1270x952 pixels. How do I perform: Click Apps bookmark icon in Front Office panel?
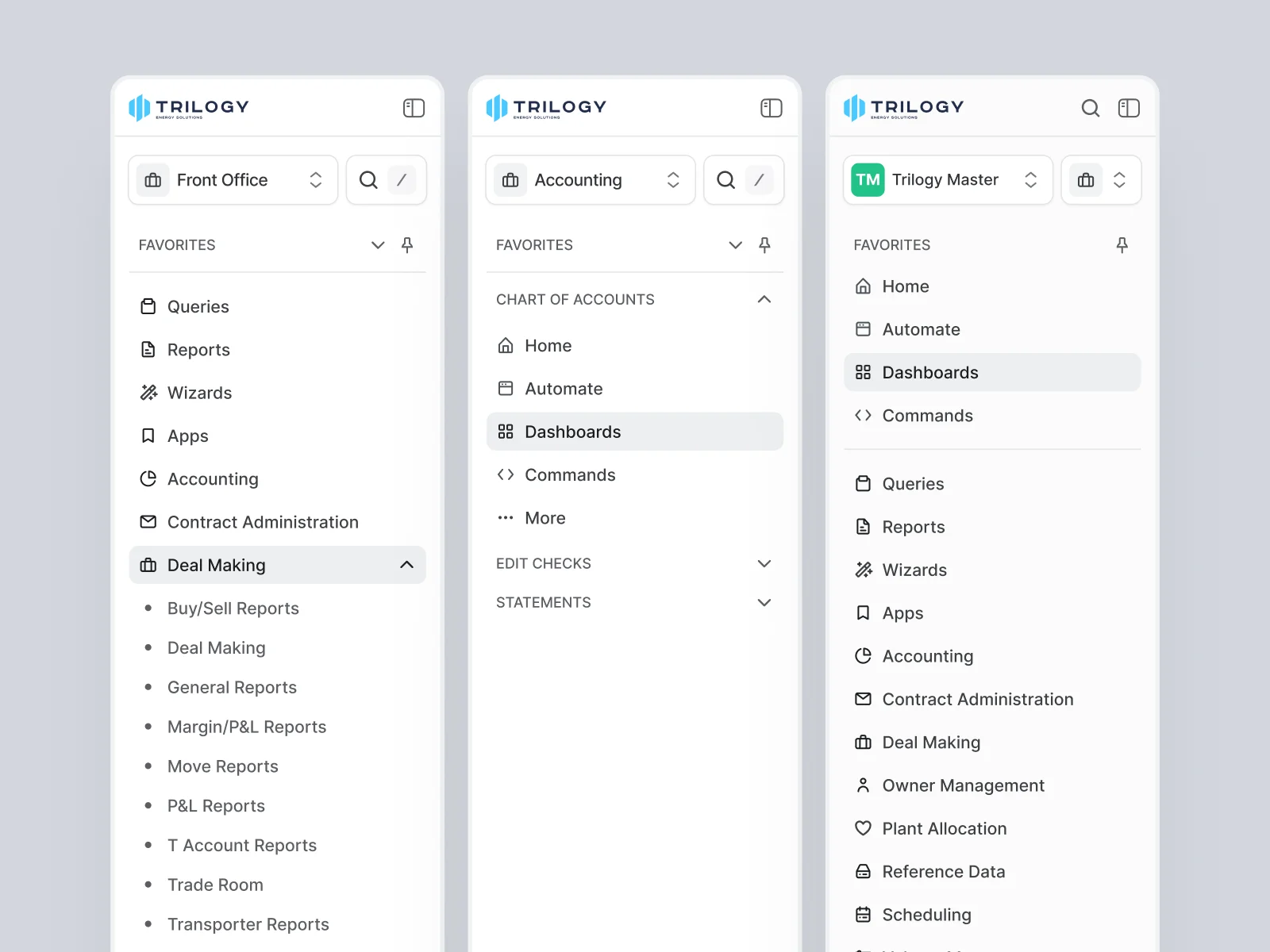click(x=148, y=436)
